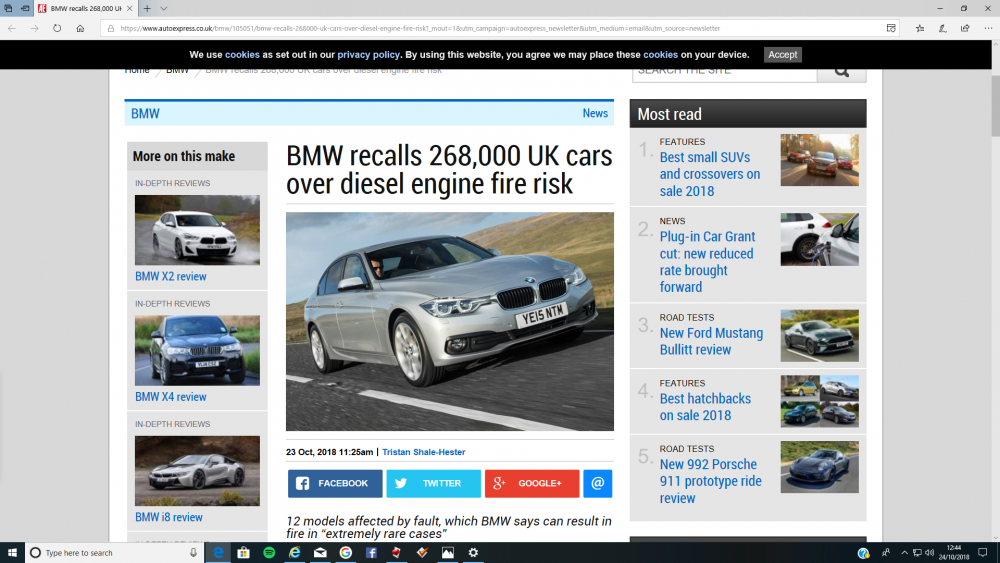The width and height of the screenshot is (1000, 563).
Task: Click the main BMW 3 Series article image
Action: click(450, 321)
